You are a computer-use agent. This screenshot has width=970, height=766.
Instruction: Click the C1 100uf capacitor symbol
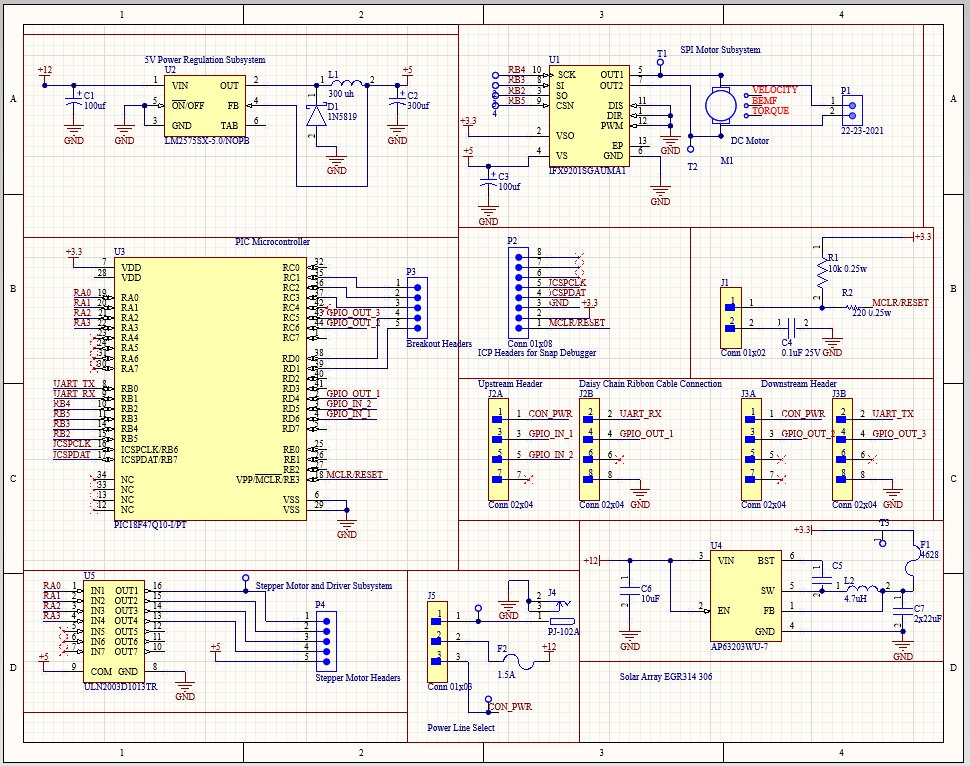[72, 100]
